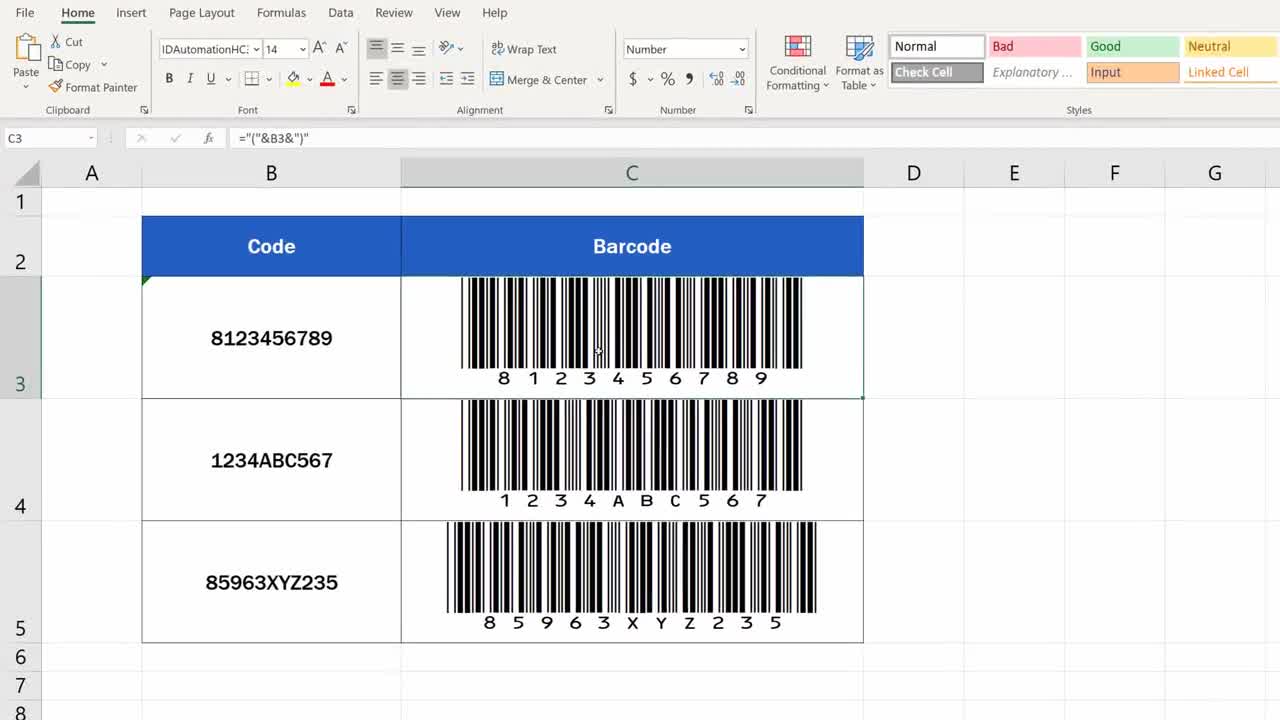Decrease font size with the smaller A icon

341,48
